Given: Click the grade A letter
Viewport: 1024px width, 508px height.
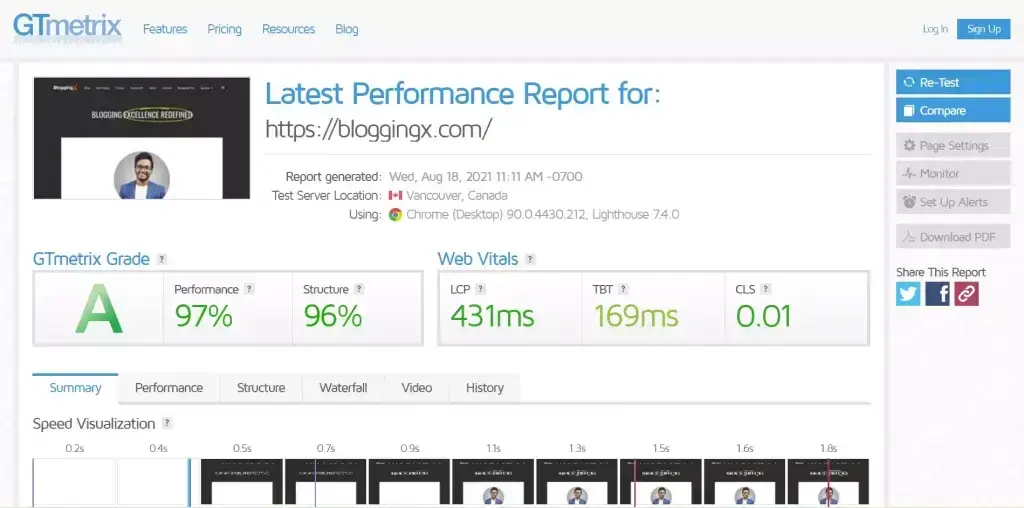Looking at the screenshot, I should (x=99, y=309).
